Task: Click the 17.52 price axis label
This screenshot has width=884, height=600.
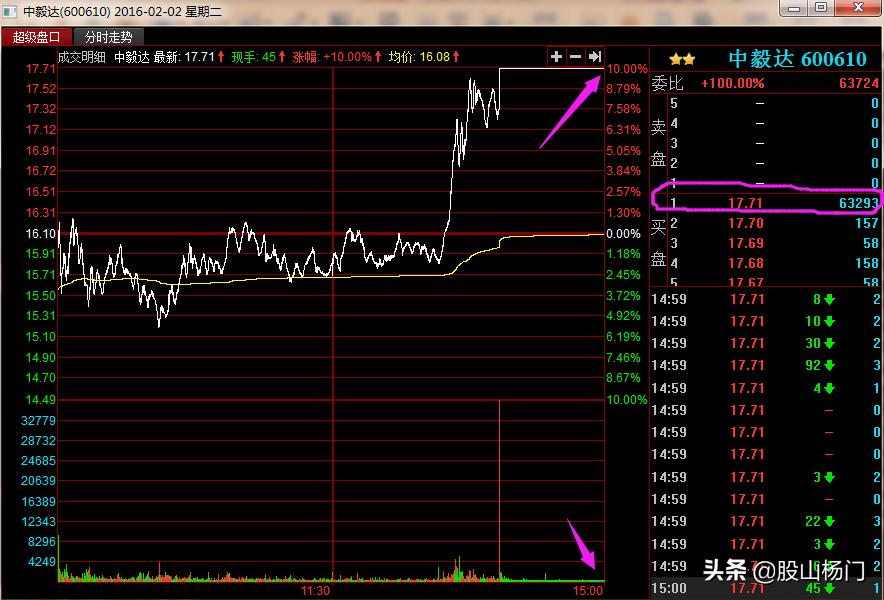Action: coord(41,89)
